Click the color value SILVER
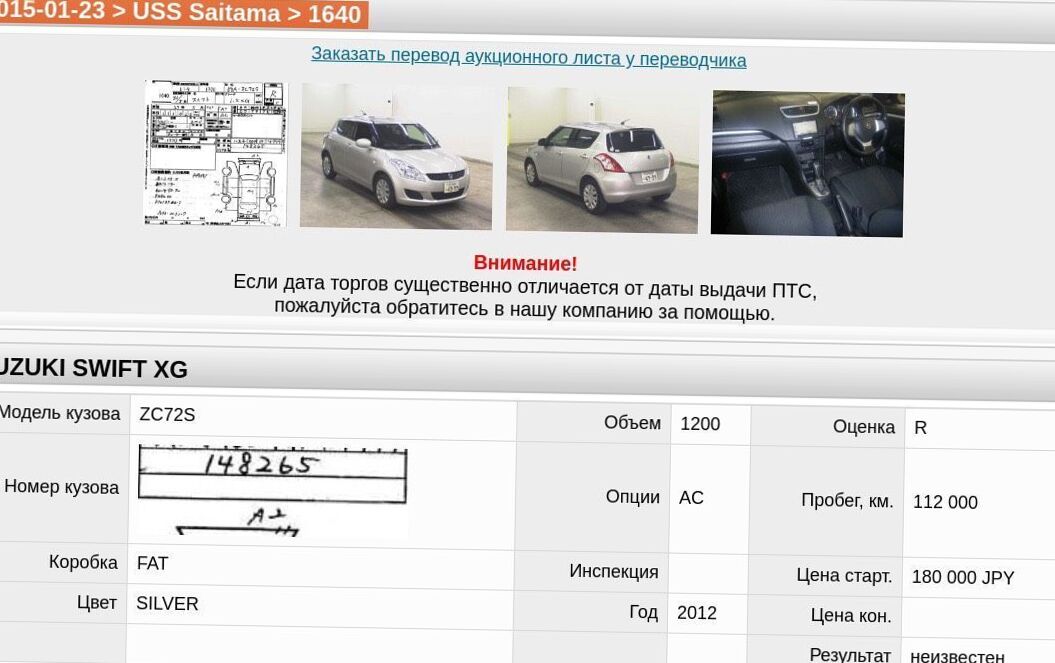The height and width of the screenshot is (663, 1055). tap(168, 603)
